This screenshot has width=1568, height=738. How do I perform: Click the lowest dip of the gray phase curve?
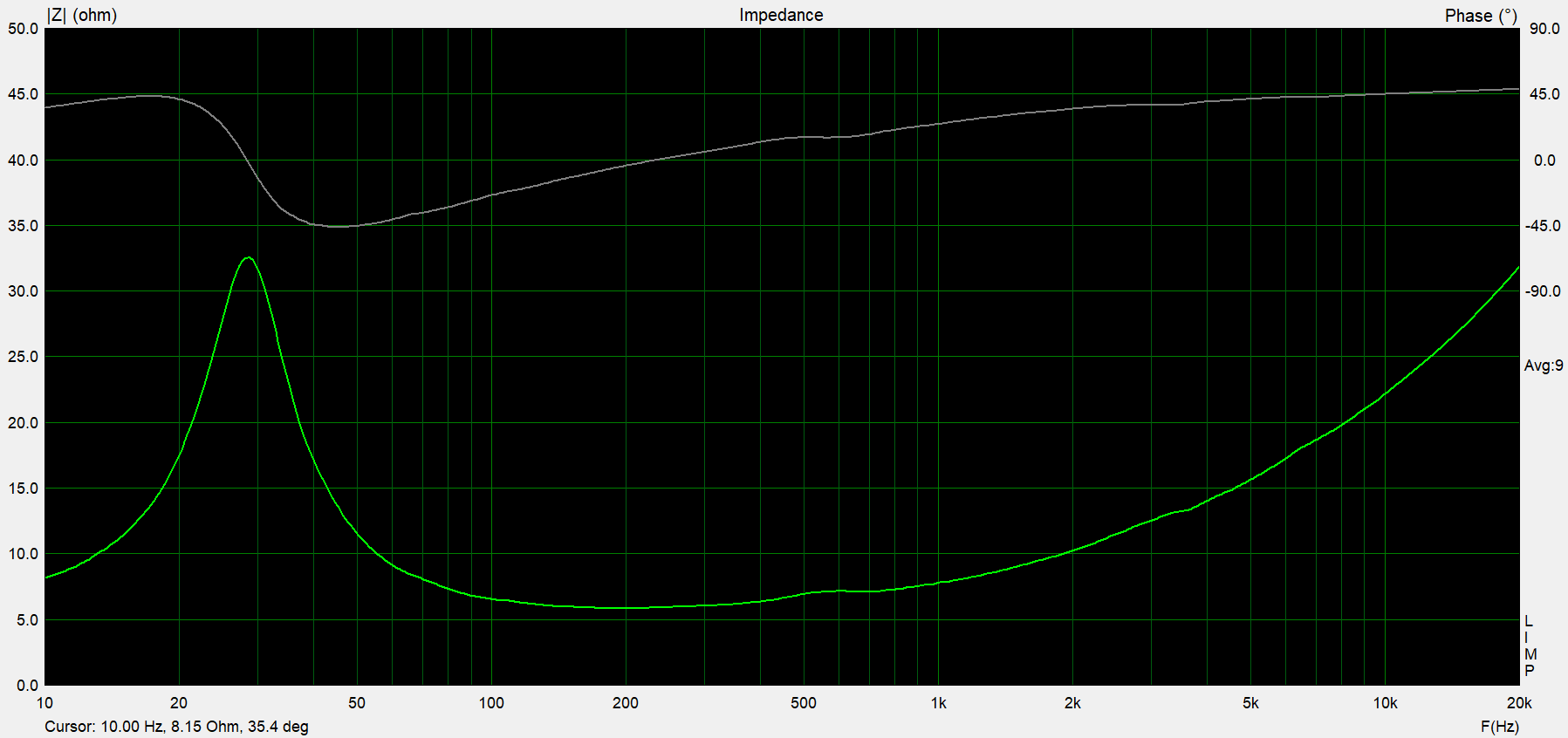339,226
